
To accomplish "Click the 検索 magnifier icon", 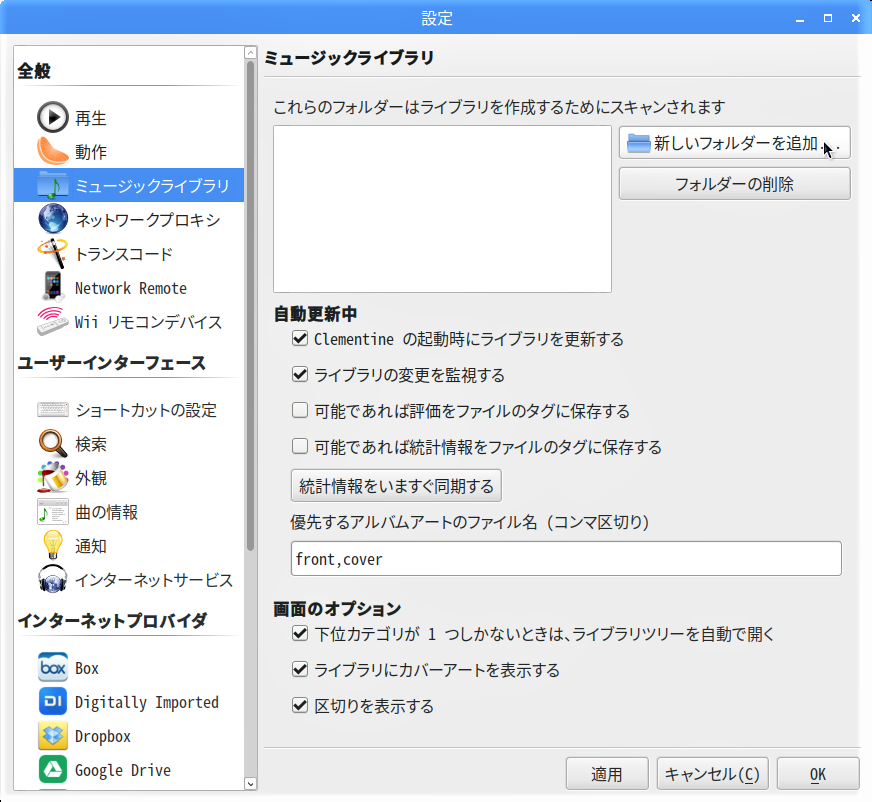I will 53,444.
